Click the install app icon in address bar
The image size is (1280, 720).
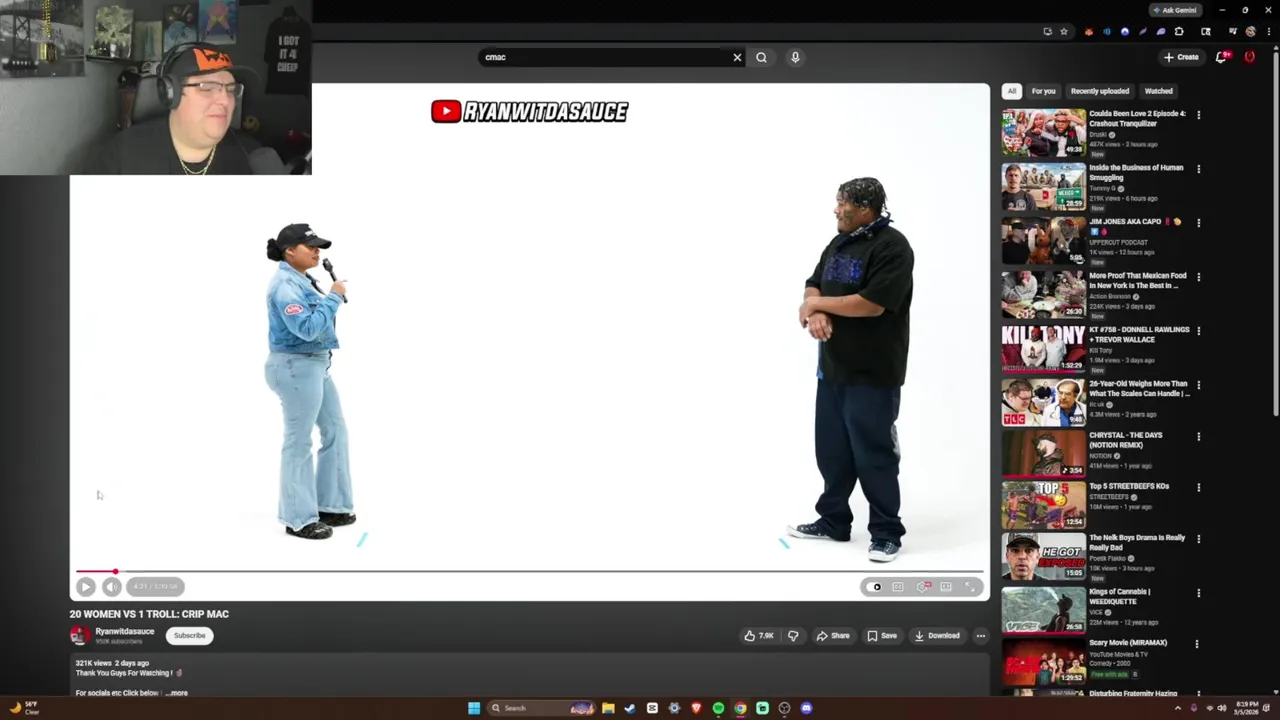[x=1047, y=31]
